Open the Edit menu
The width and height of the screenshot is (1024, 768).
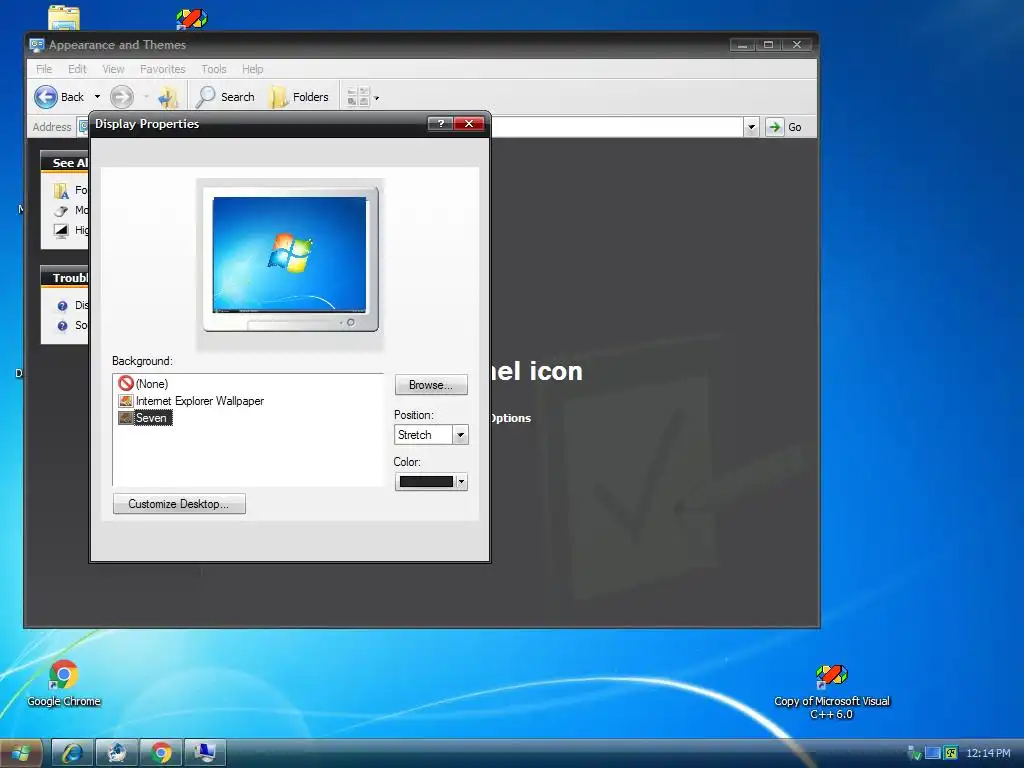click(x=77, y=69)
